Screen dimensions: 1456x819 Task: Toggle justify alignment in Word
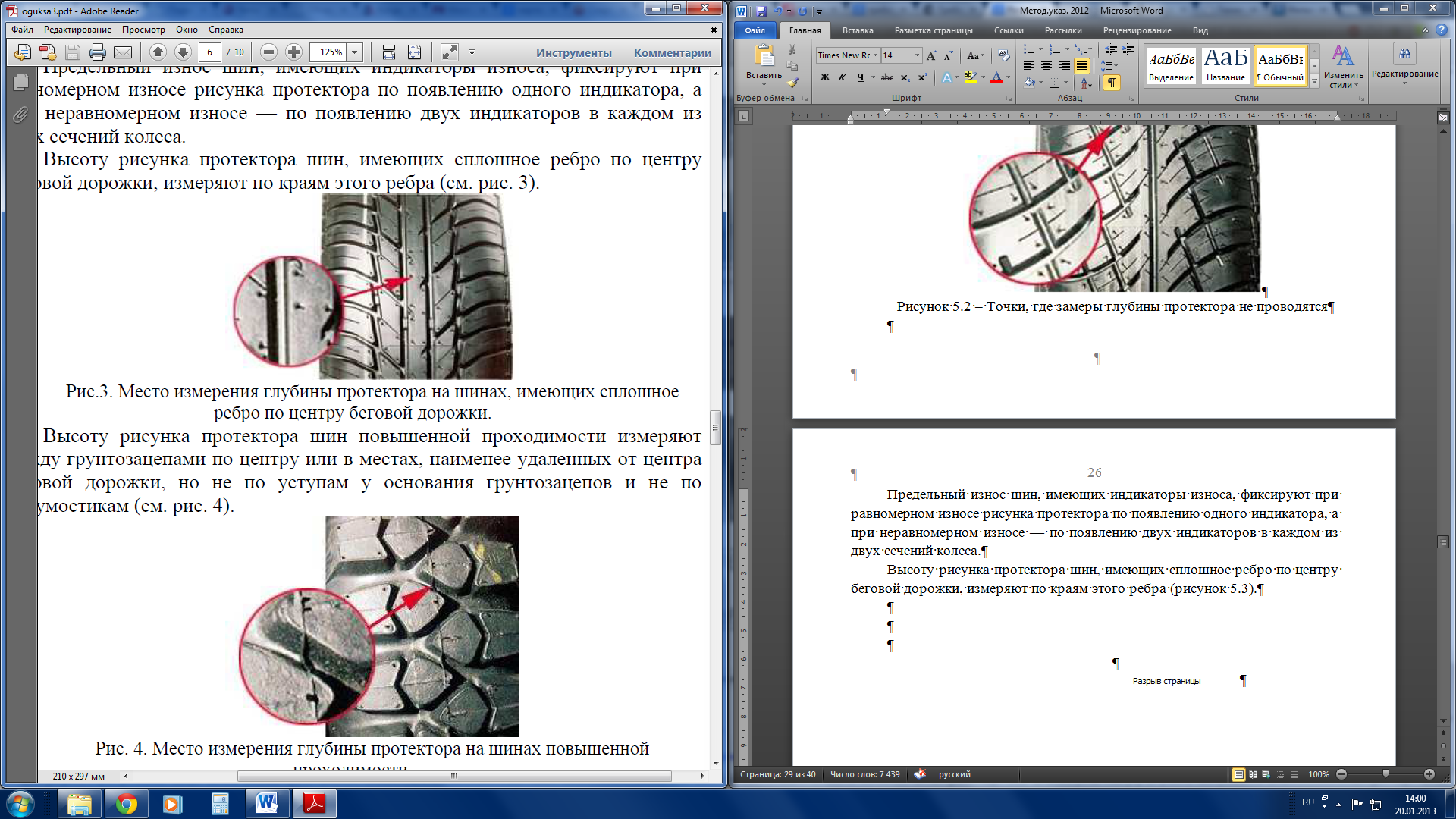click(x=1082, y=66)
